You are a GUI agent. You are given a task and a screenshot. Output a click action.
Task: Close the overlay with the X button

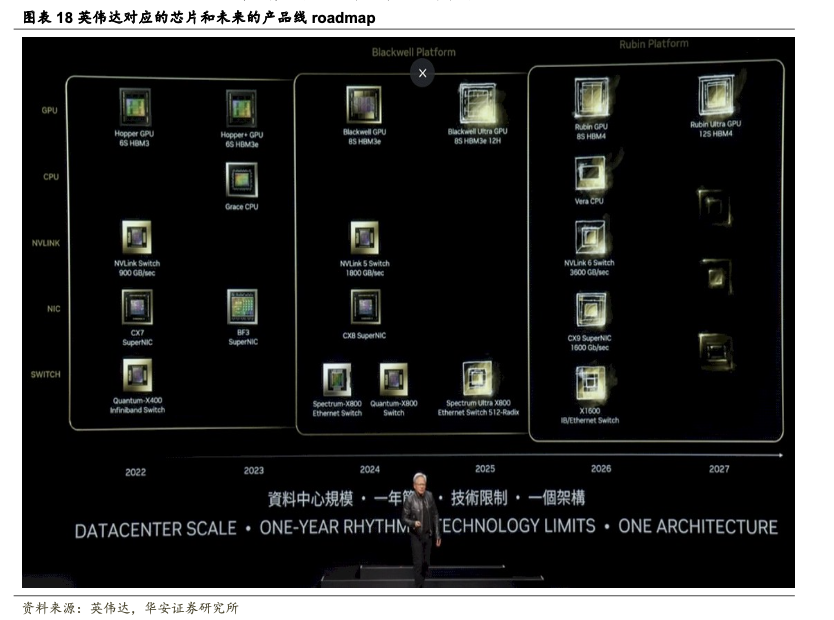tap(422, 73)
